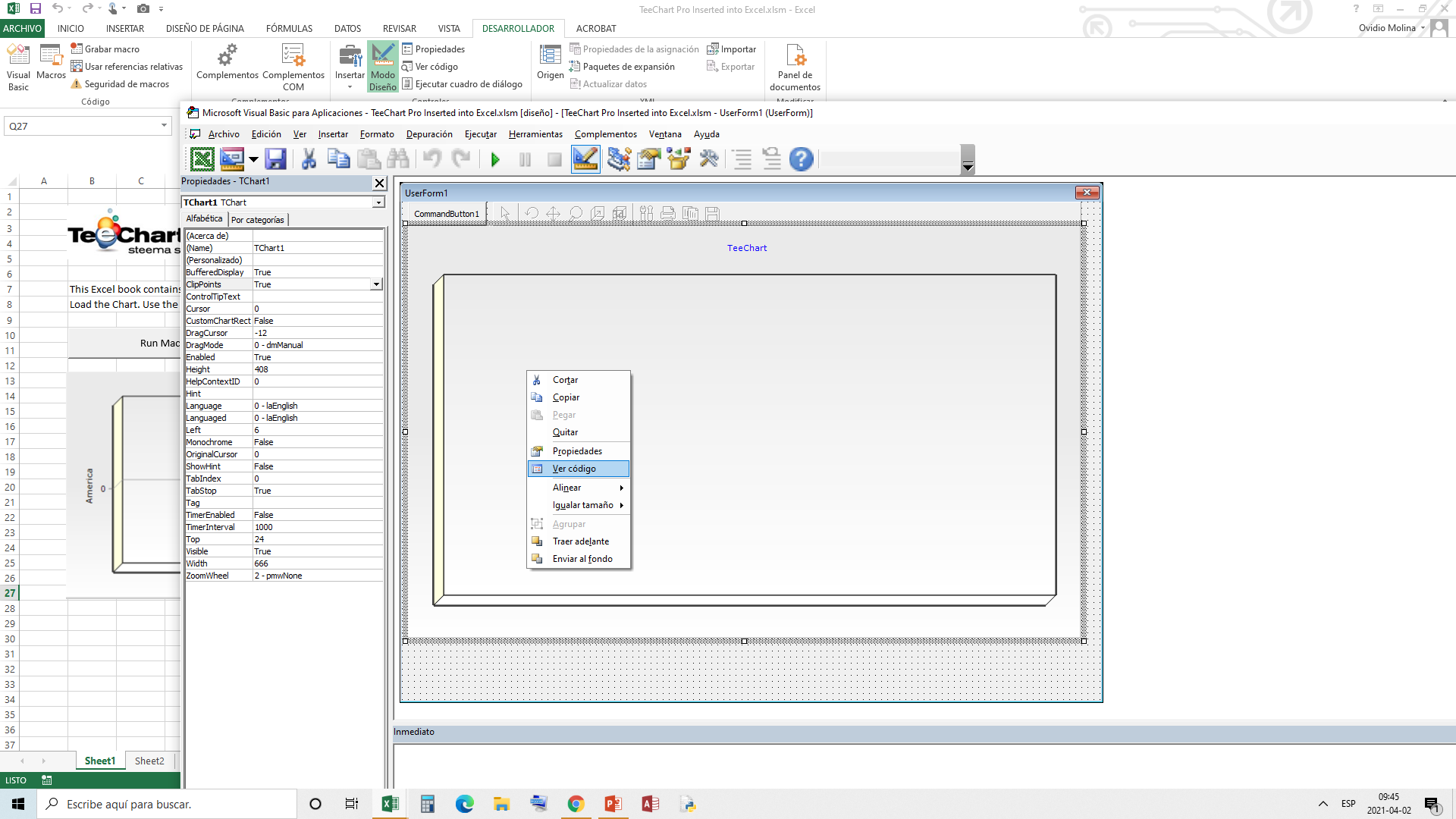The height and width of the screenshot is (819, 1456).
Task: Click the Find binoculars icon
Action: (x=397, y=159)
